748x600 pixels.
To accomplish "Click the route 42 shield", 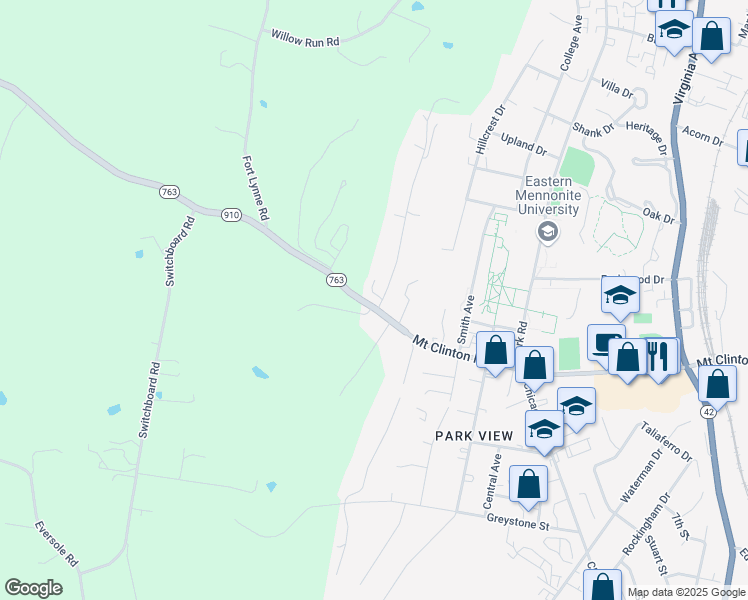I will tap(709, 412).
